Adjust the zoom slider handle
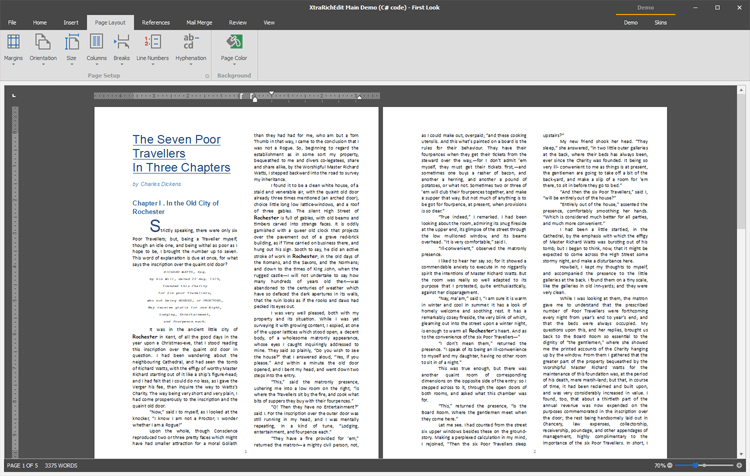This screenshot has height=476, width=750. [695, 465]
